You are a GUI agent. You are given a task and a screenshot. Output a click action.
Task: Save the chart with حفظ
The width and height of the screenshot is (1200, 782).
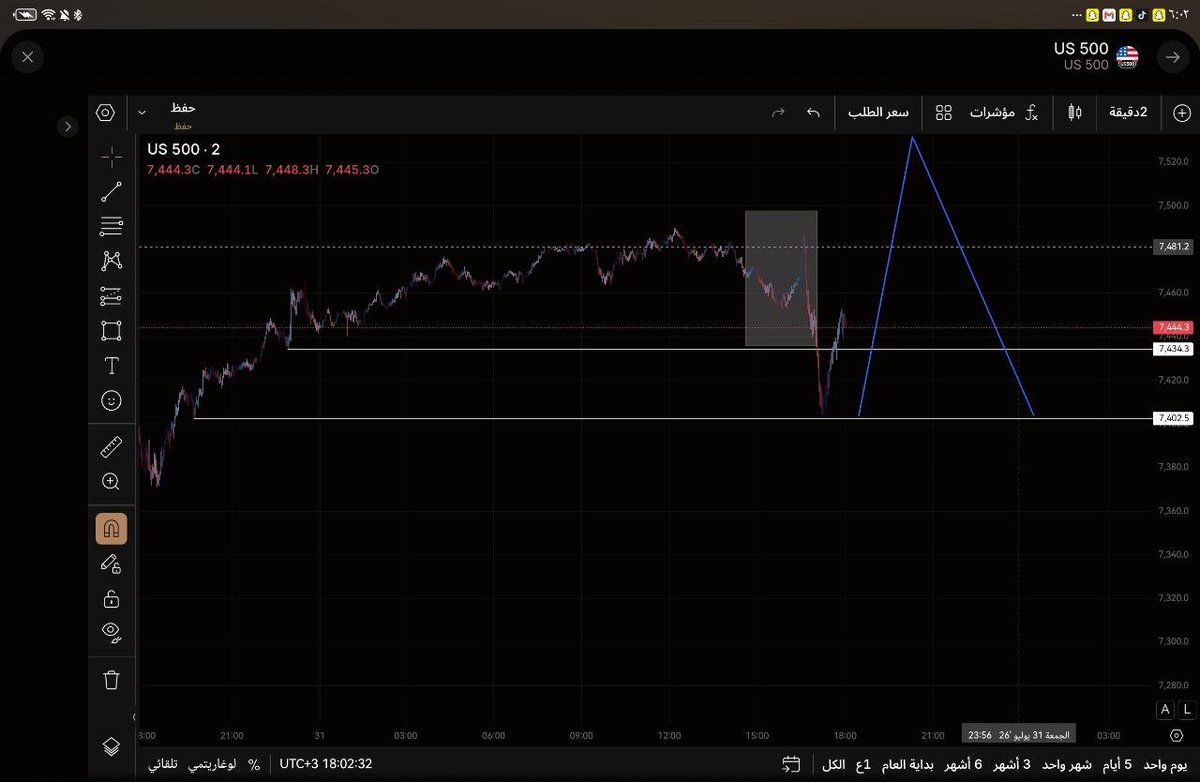[183, 108]
